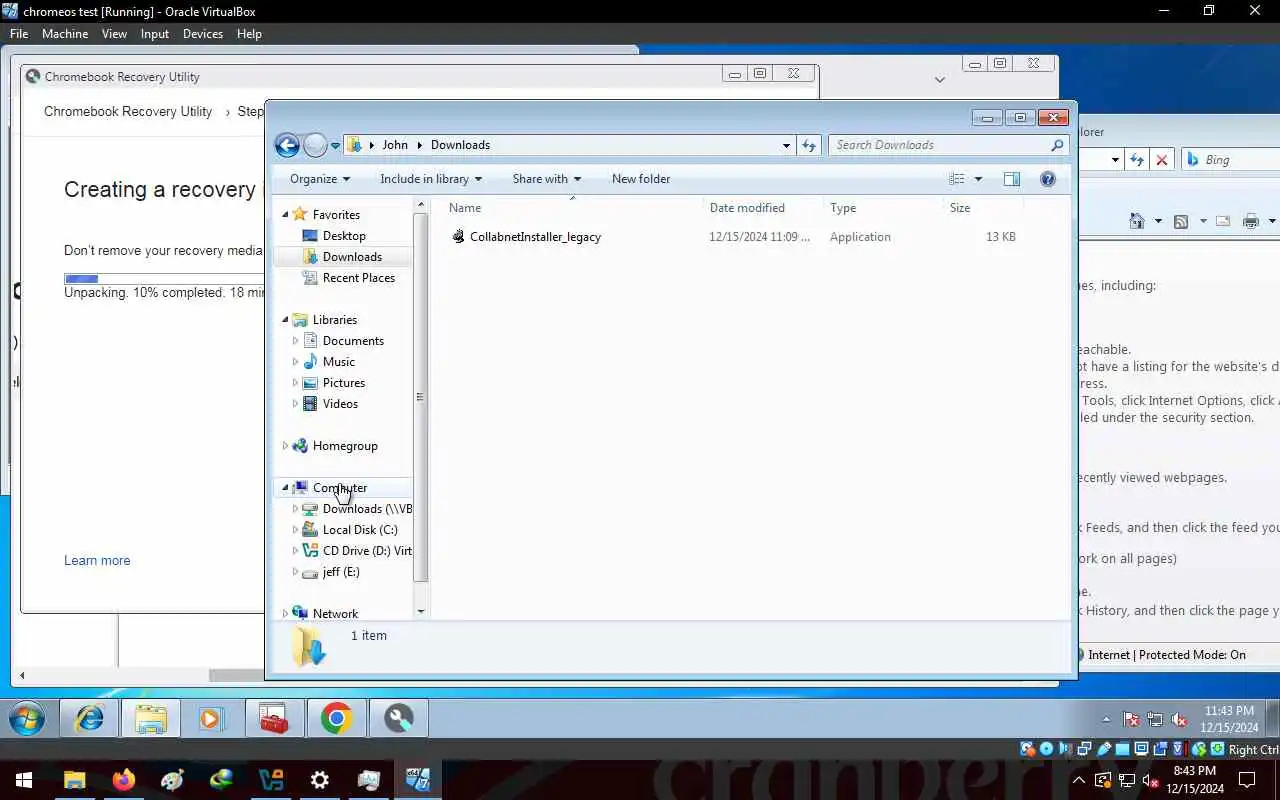Open the Share with dropdown
Viewport: 1280px width, 800px height.
point(546,179)
